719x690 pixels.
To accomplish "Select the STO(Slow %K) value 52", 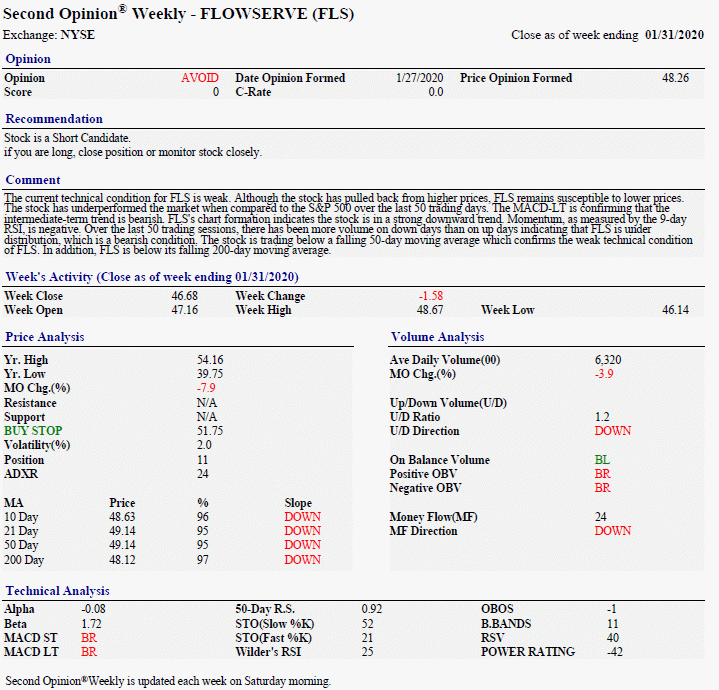I will point(367,624).
